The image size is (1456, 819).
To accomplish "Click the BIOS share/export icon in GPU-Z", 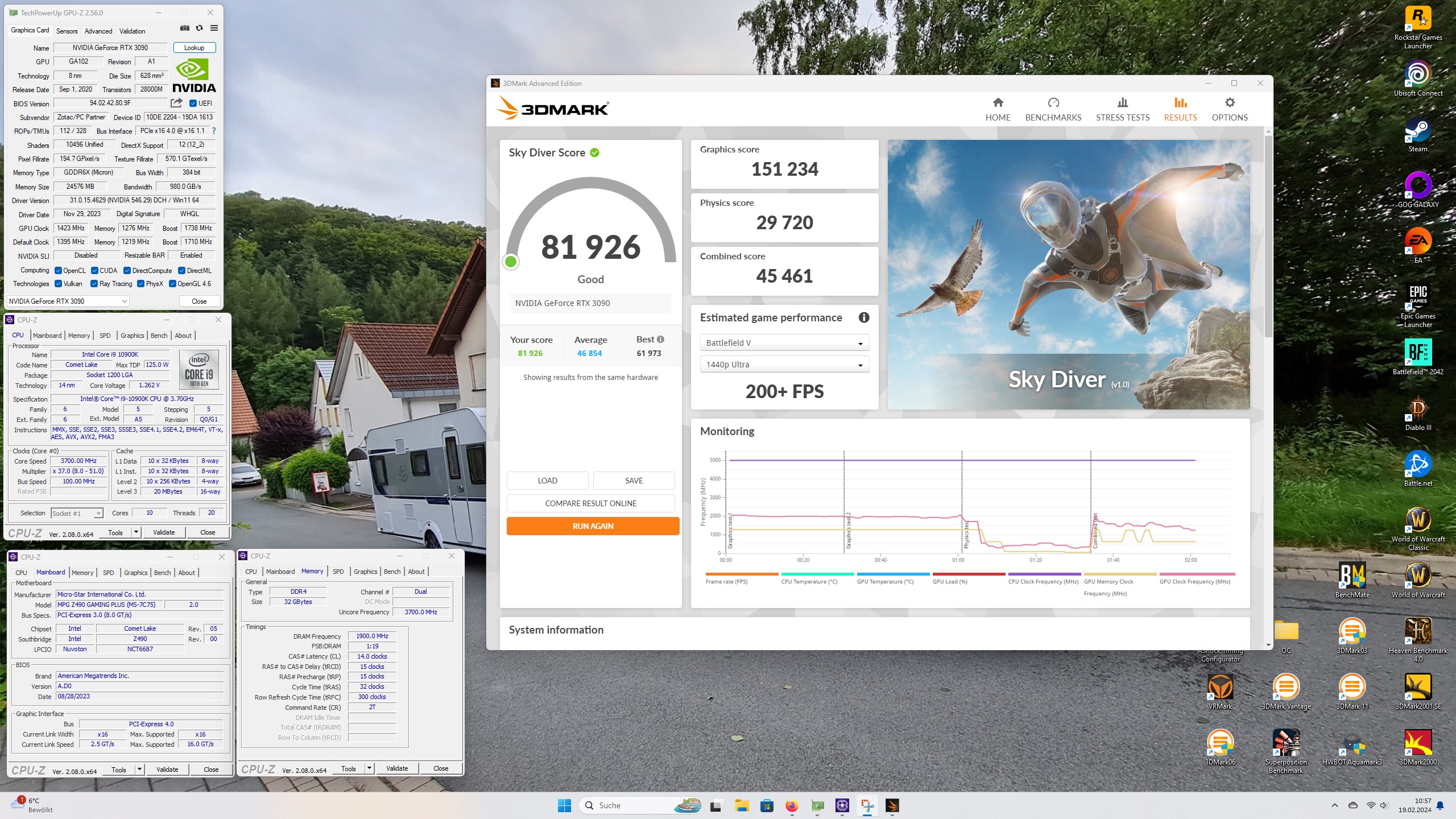I will (177, 103).
